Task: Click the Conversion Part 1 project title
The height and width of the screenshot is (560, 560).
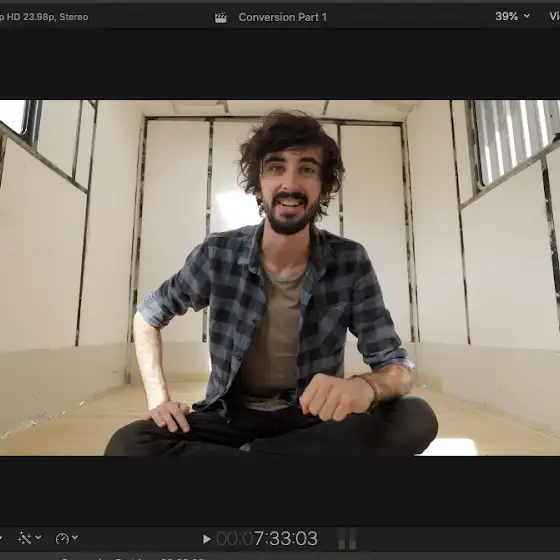Action: point(282,17)
